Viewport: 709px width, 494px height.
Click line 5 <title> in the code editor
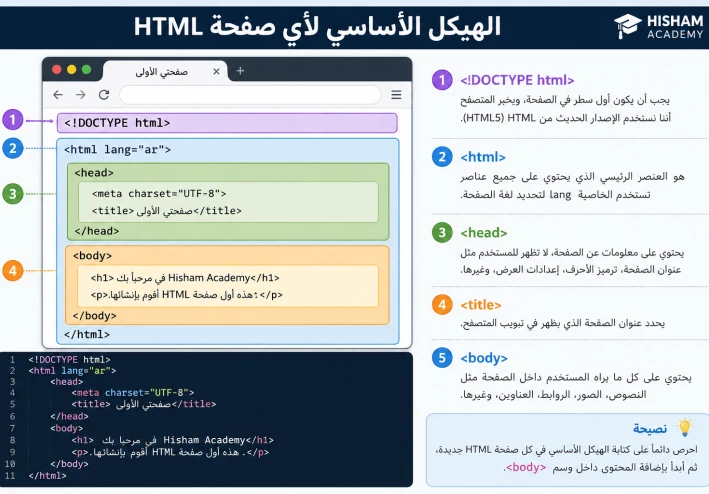(x=144, y=404)
